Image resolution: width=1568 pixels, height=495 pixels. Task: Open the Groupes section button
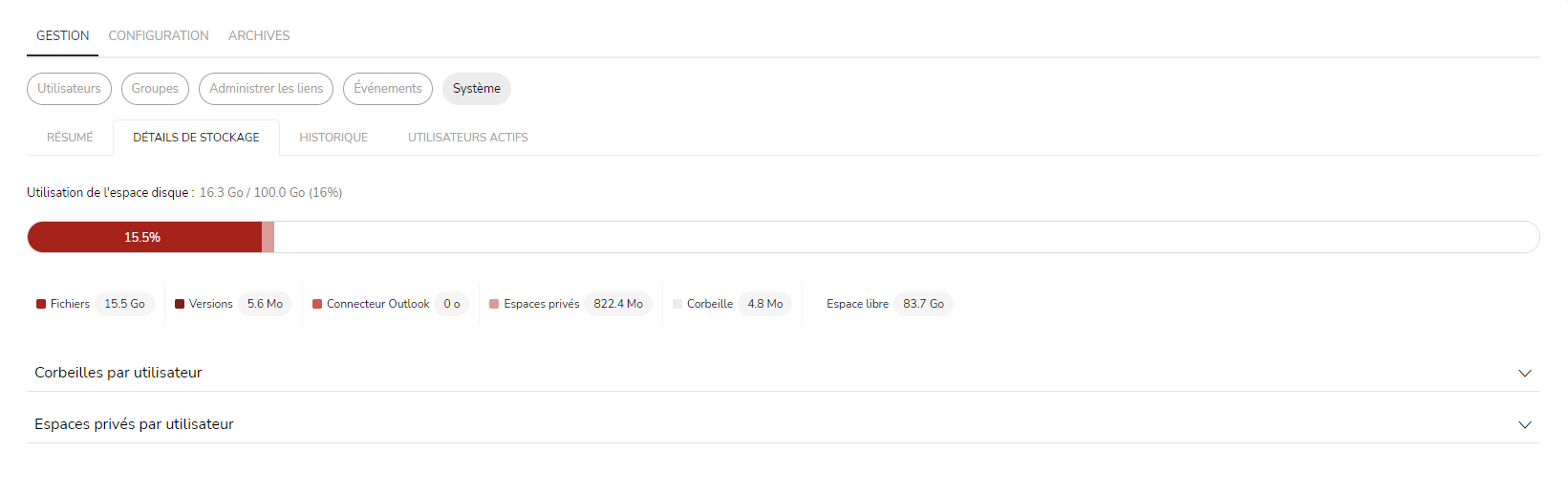tap(155, 89)
